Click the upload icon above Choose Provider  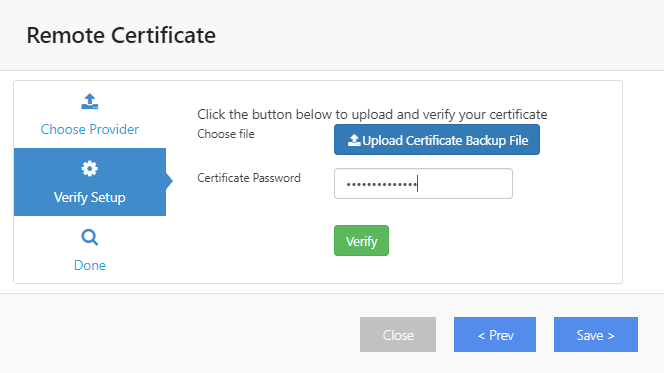coord(90,102)
